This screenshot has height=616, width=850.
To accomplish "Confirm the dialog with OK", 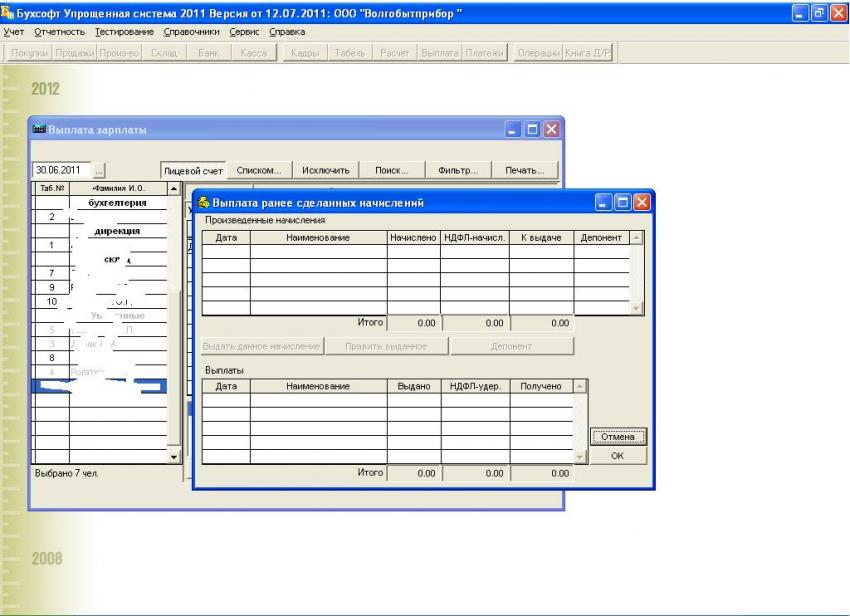I will pyautogui.click(x=617, y=455).
